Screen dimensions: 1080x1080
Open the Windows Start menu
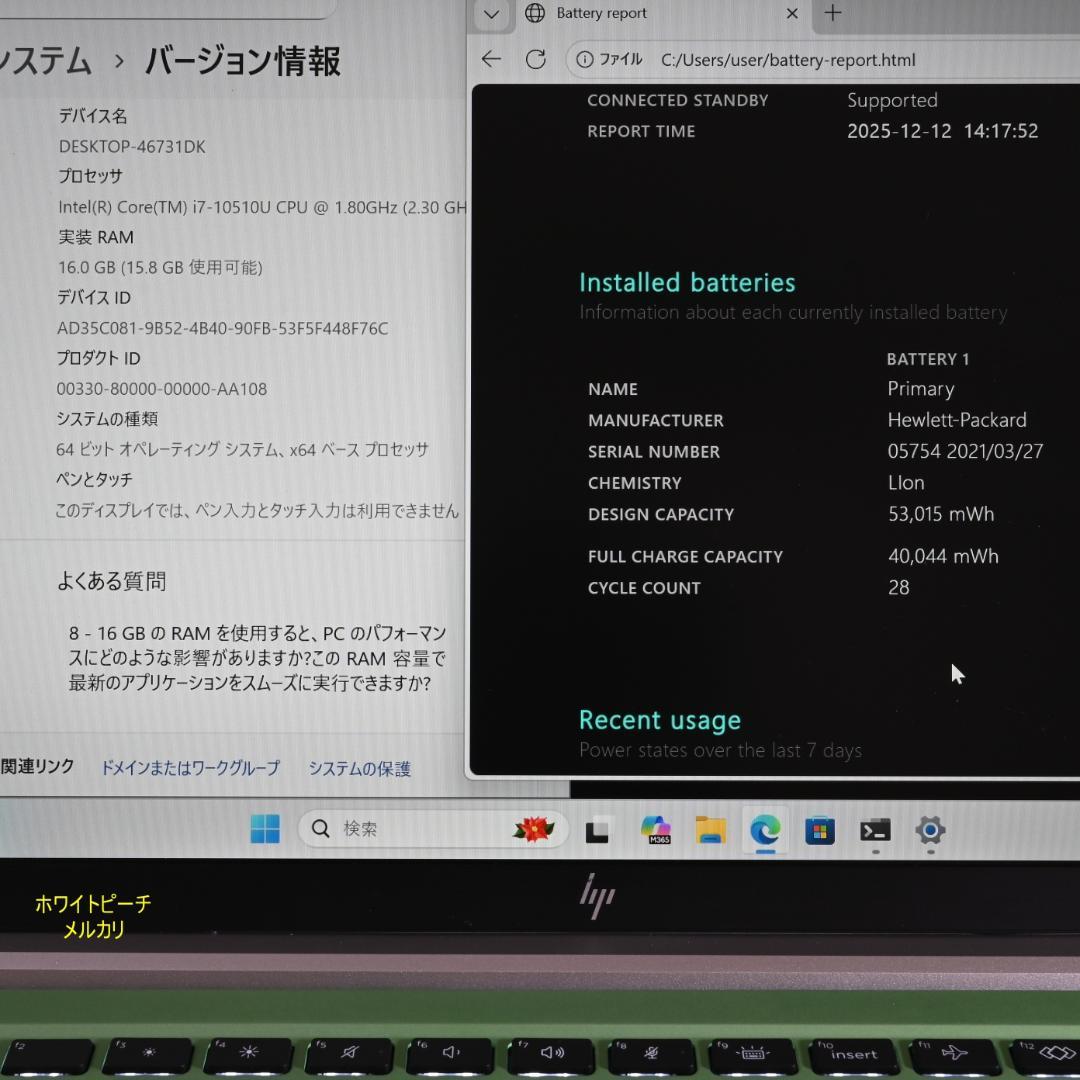264,829
